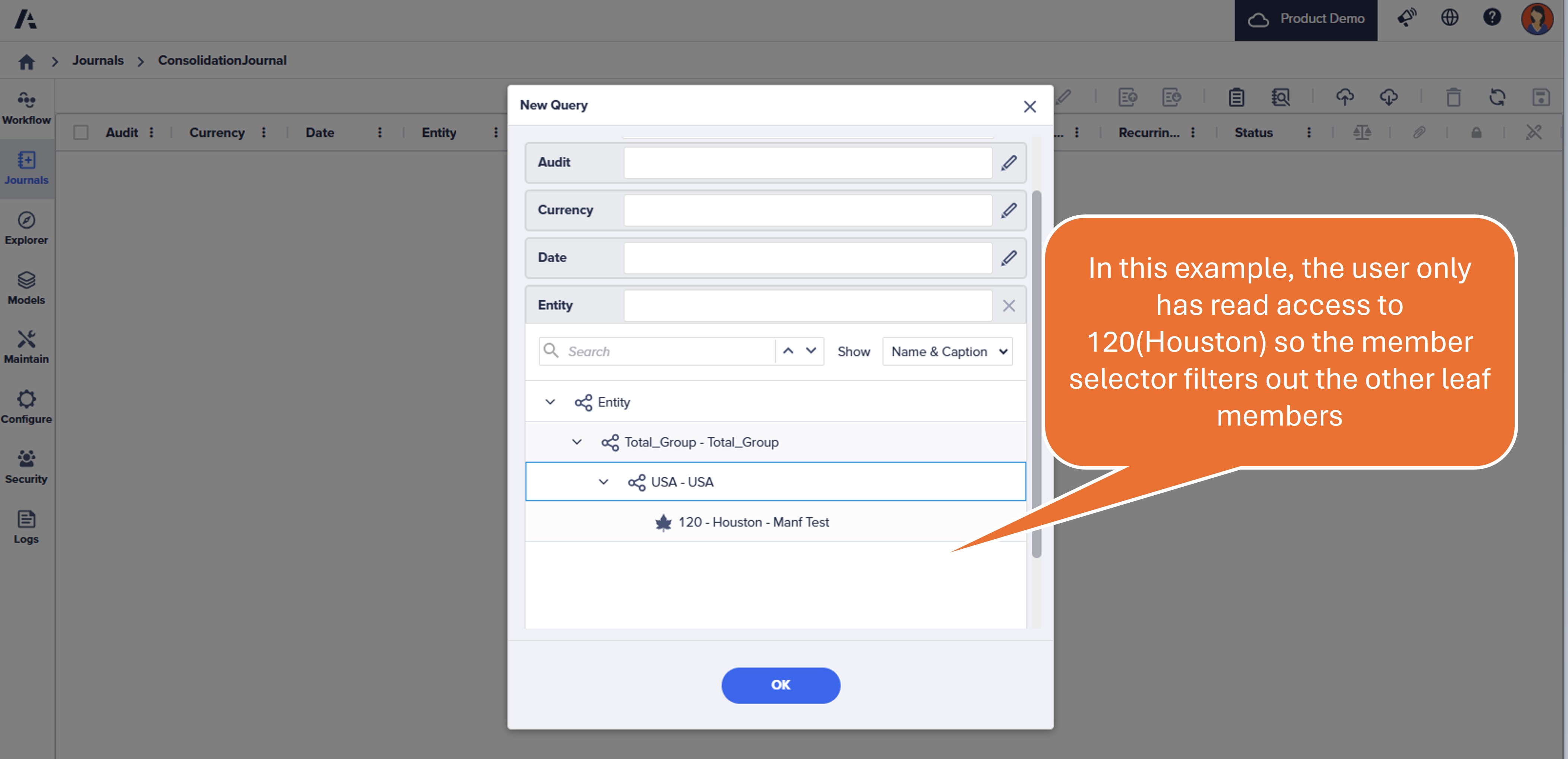The image size is (1568, 759).
Task: Close the New Query dialog
Action: point(1030,107)
